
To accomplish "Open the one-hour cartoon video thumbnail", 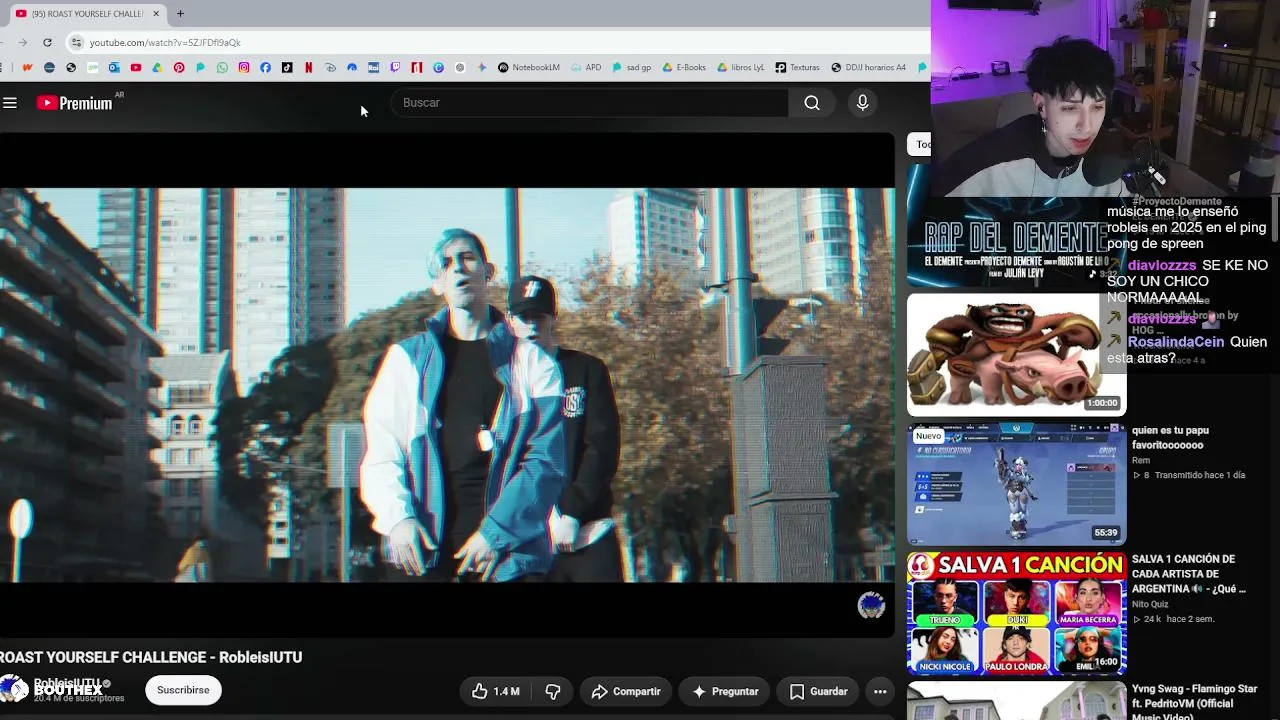I will pyautogui.click(x=1016, y=355).
